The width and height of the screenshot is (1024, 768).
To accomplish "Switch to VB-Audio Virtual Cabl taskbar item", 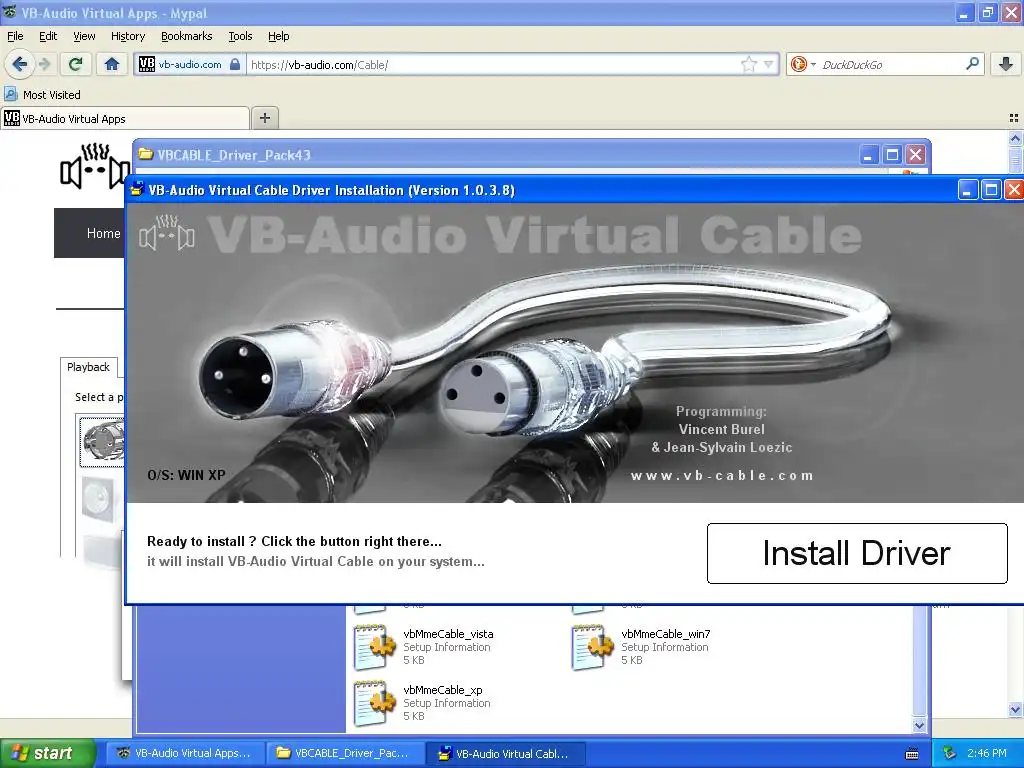I will point(505,753).
